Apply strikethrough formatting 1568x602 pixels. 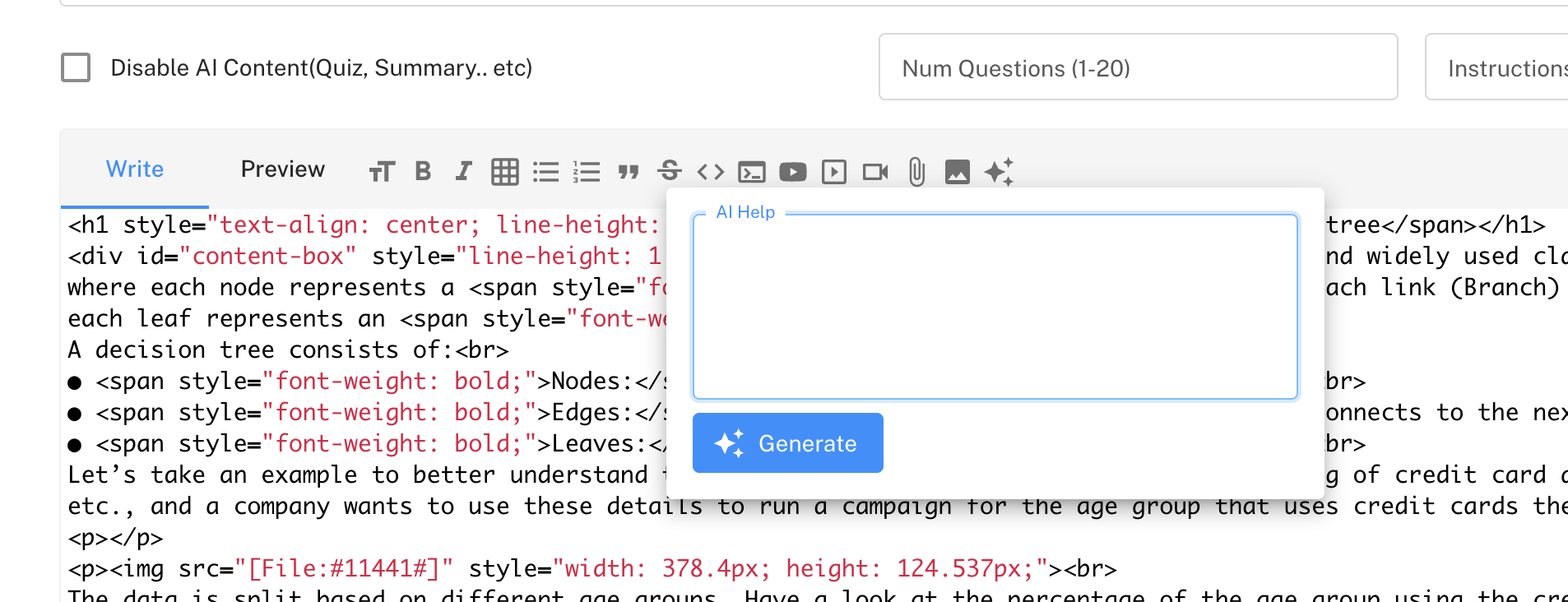670,171
